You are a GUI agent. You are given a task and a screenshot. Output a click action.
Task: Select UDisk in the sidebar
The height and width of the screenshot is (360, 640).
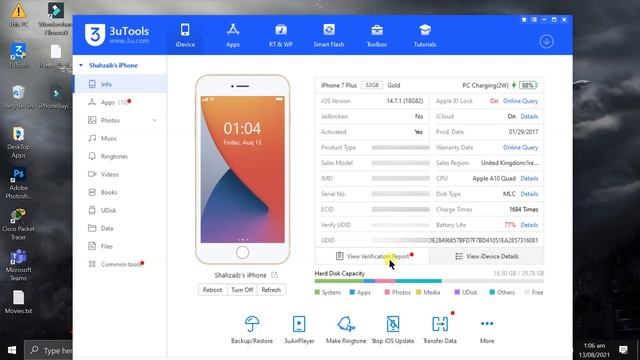coord(120,210)
